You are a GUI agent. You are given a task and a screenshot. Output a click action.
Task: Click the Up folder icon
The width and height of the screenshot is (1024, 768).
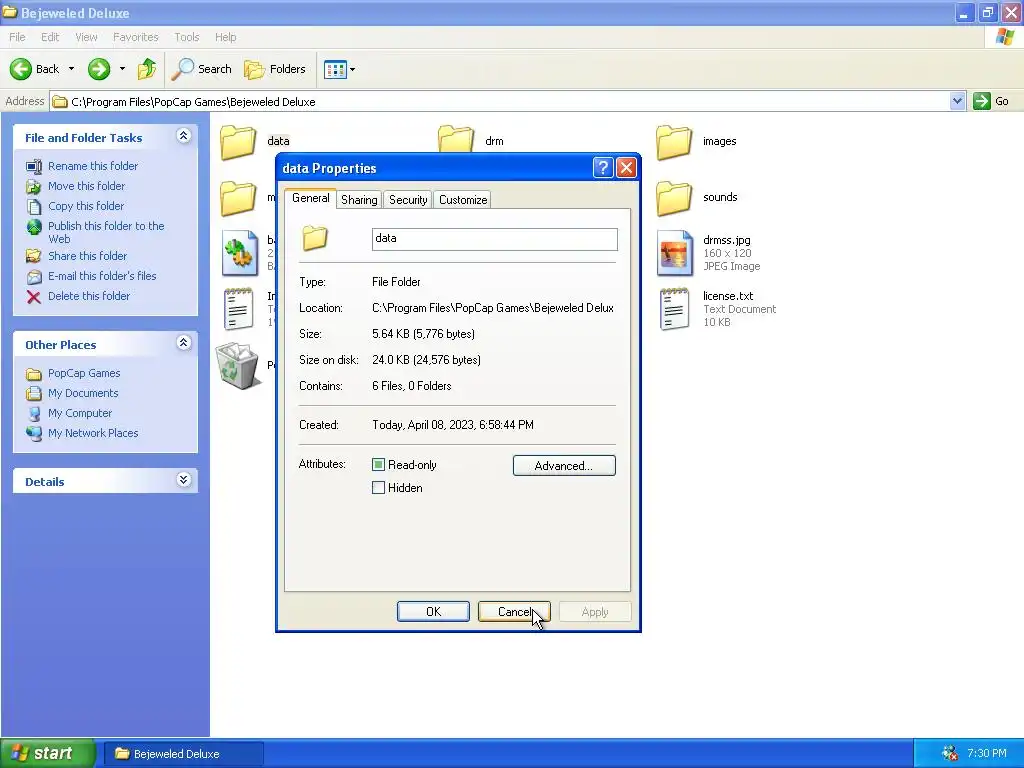[147, 69]
